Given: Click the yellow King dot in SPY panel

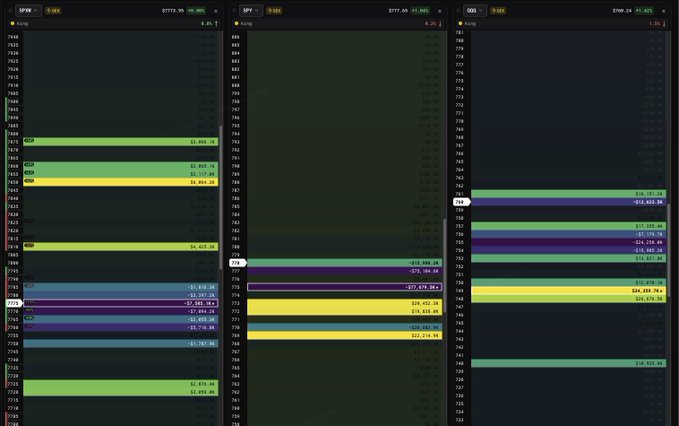Looking at the screenshot, I should [x=236, y=23].
